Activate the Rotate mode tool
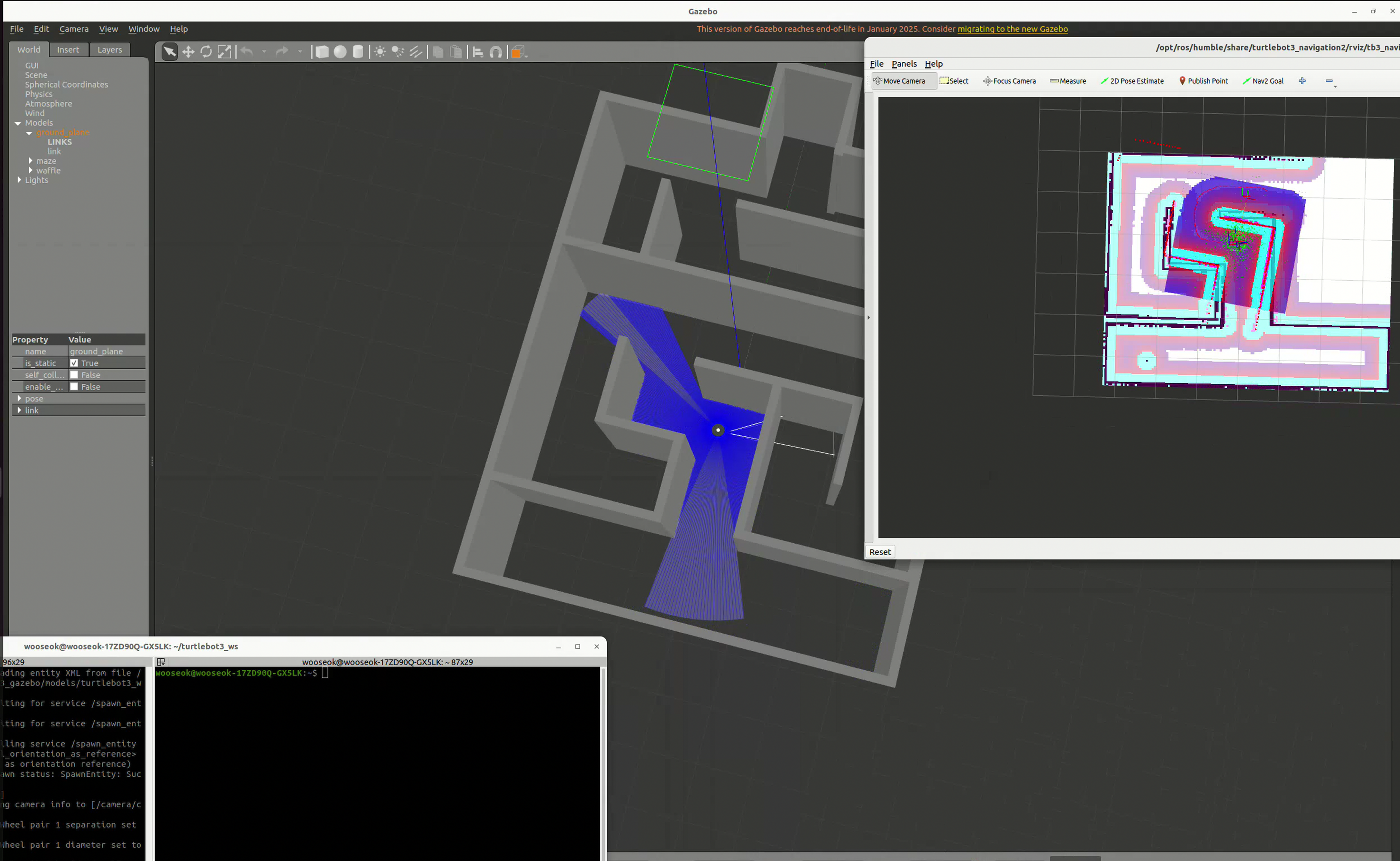This screenshot has width=1400, height=861. click(x=206, y=52)
